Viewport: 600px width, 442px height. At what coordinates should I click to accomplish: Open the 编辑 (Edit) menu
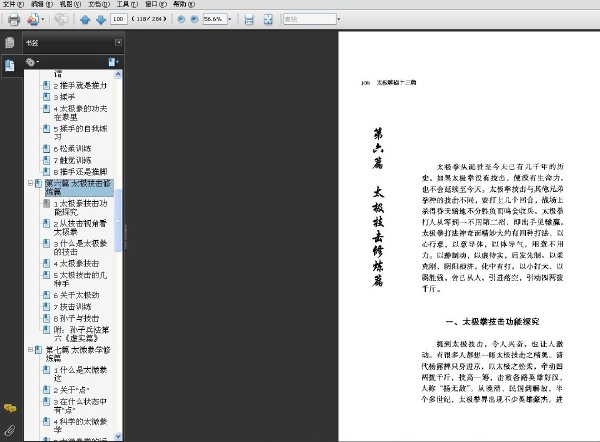click(42, 4)
